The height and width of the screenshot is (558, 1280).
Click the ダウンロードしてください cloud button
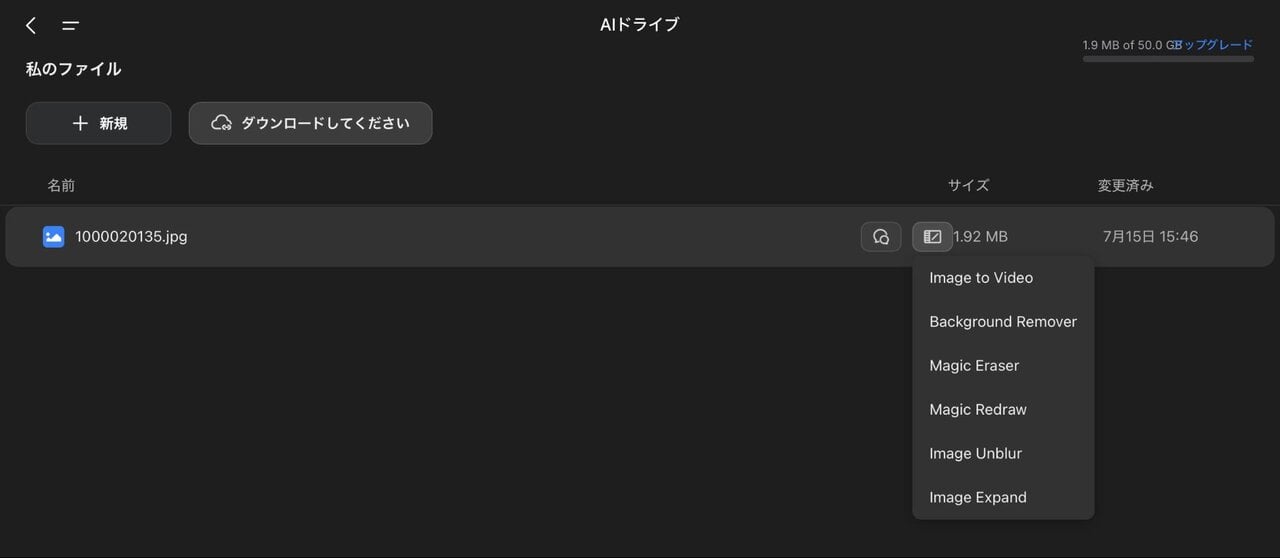[310, 123]
